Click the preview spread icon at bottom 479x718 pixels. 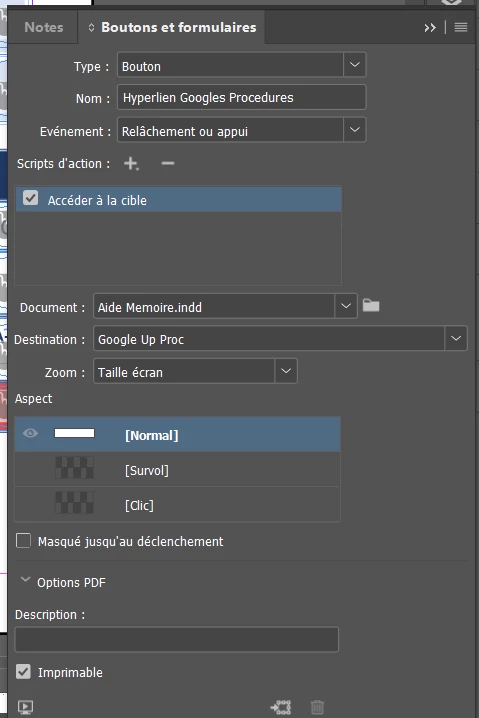(x=25, y=707)
